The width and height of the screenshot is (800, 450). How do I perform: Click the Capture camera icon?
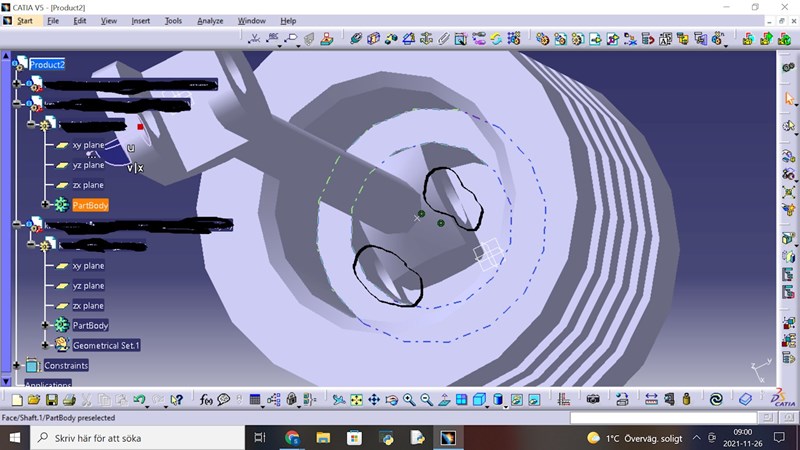(593, 400)
